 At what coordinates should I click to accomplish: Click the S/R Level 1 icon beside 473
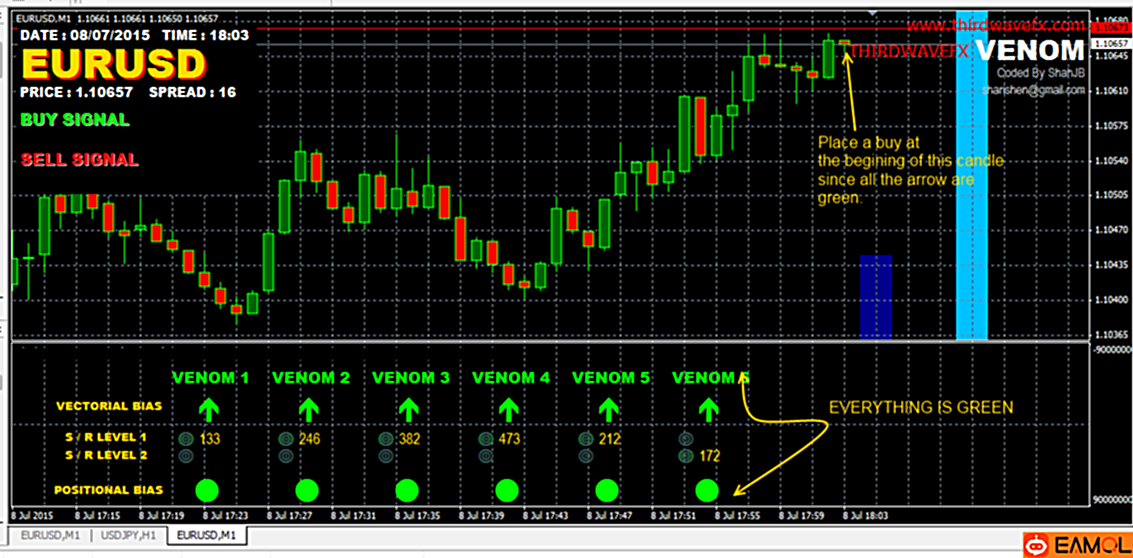486,438
